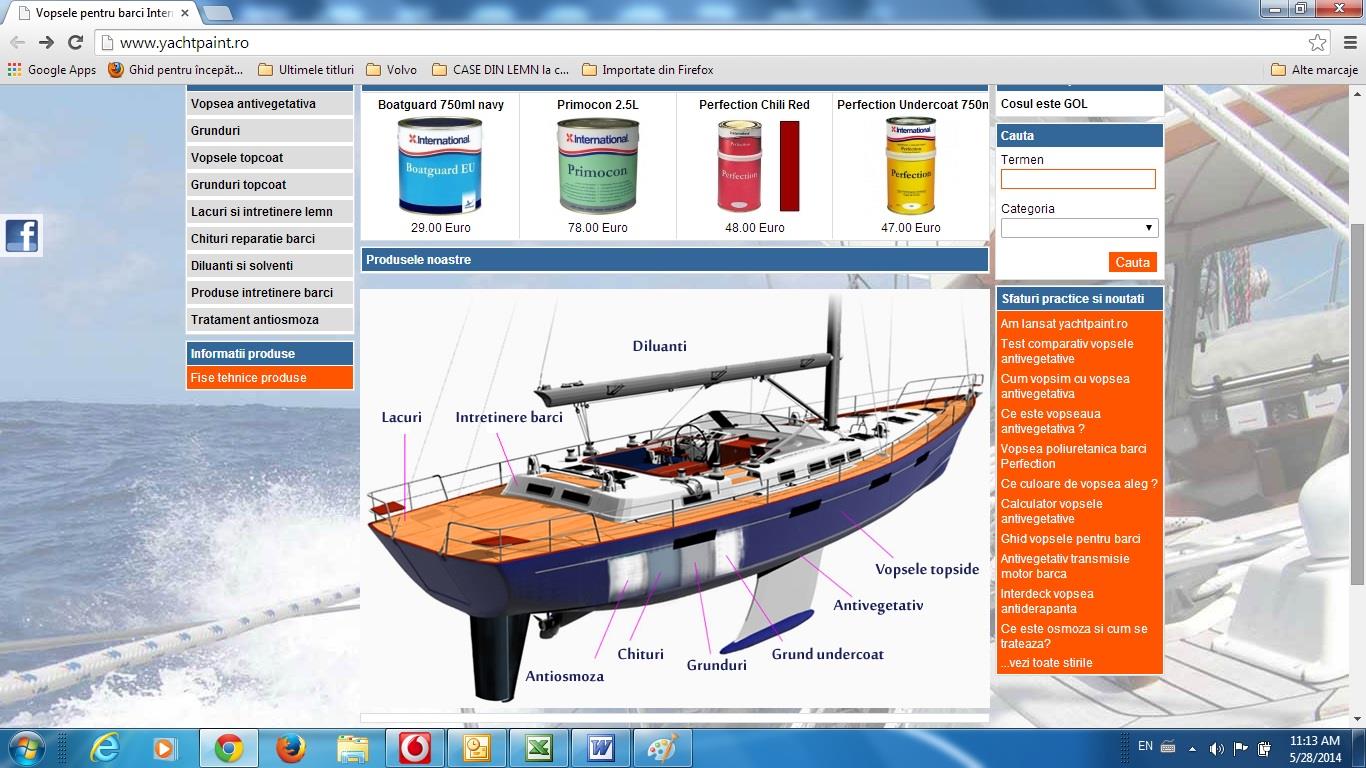
Task: Click the Perfection Chili Red color swatch
Action: pos(789,166)
